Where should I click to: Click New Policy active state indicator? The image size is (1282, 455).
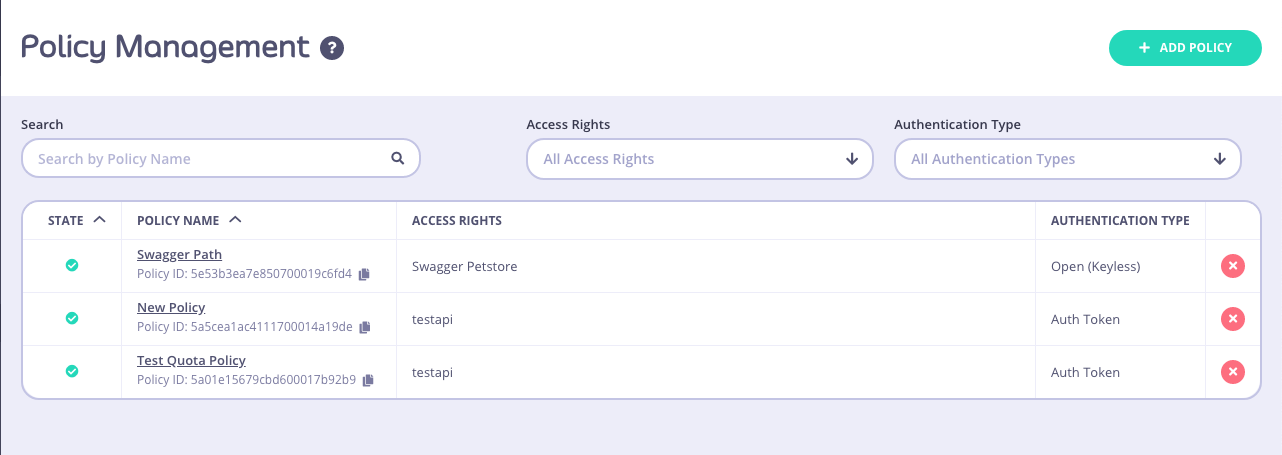click(72, 318)
